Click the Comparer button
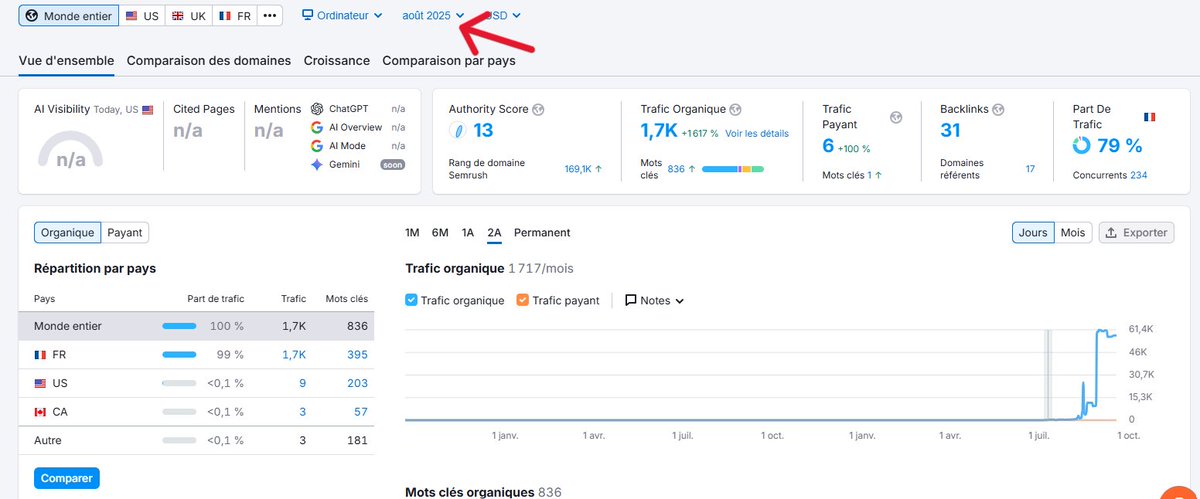The width and height of the screenshot is (1200, 499). (x=68, y=478)
